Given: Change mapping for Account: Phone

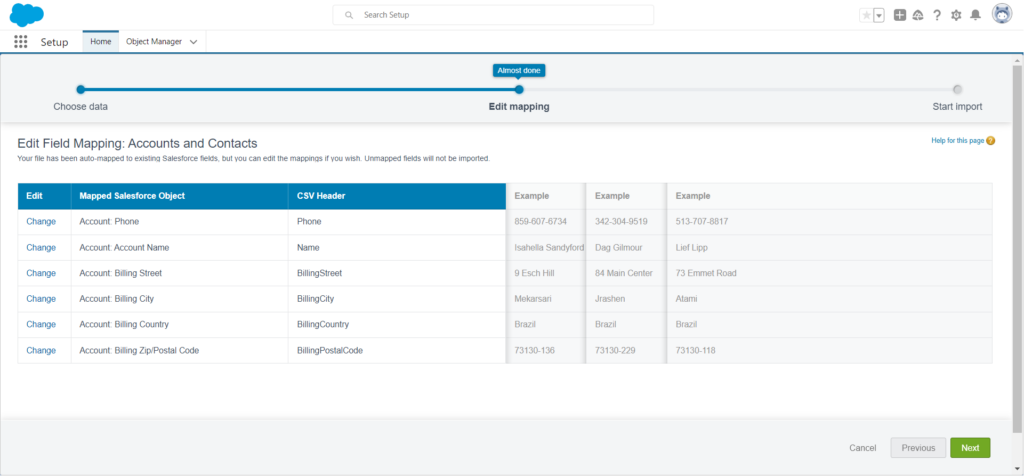Looking at the screenshot, I should pyautogui.click(x=41, y=221).
